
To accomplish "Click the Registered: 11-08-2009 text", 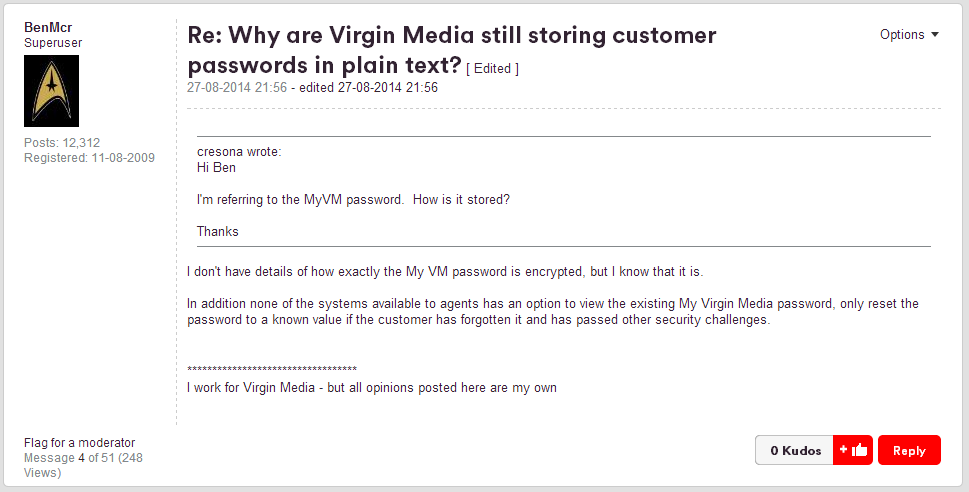I will pyautogui.click(x=89, y=158).
